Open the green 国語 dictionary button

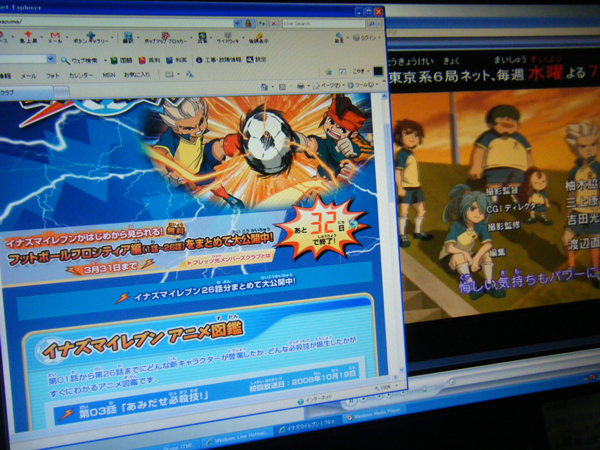click(121, 60)
